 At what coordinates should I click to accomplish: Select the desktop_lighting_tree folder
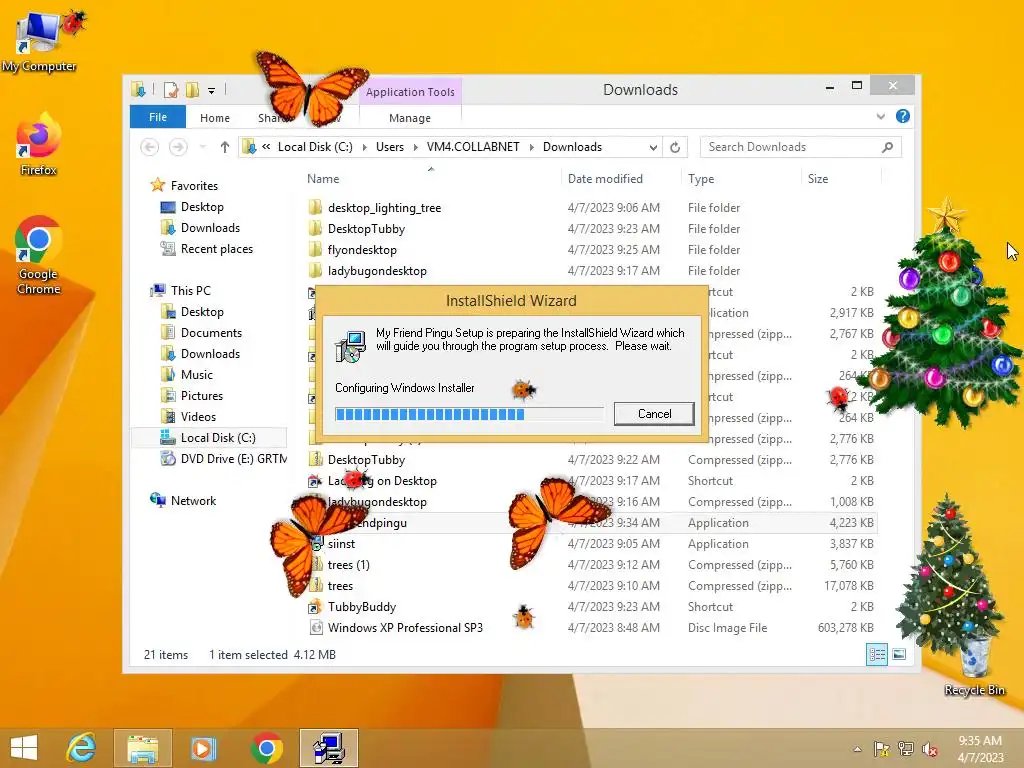coord(385,208)
